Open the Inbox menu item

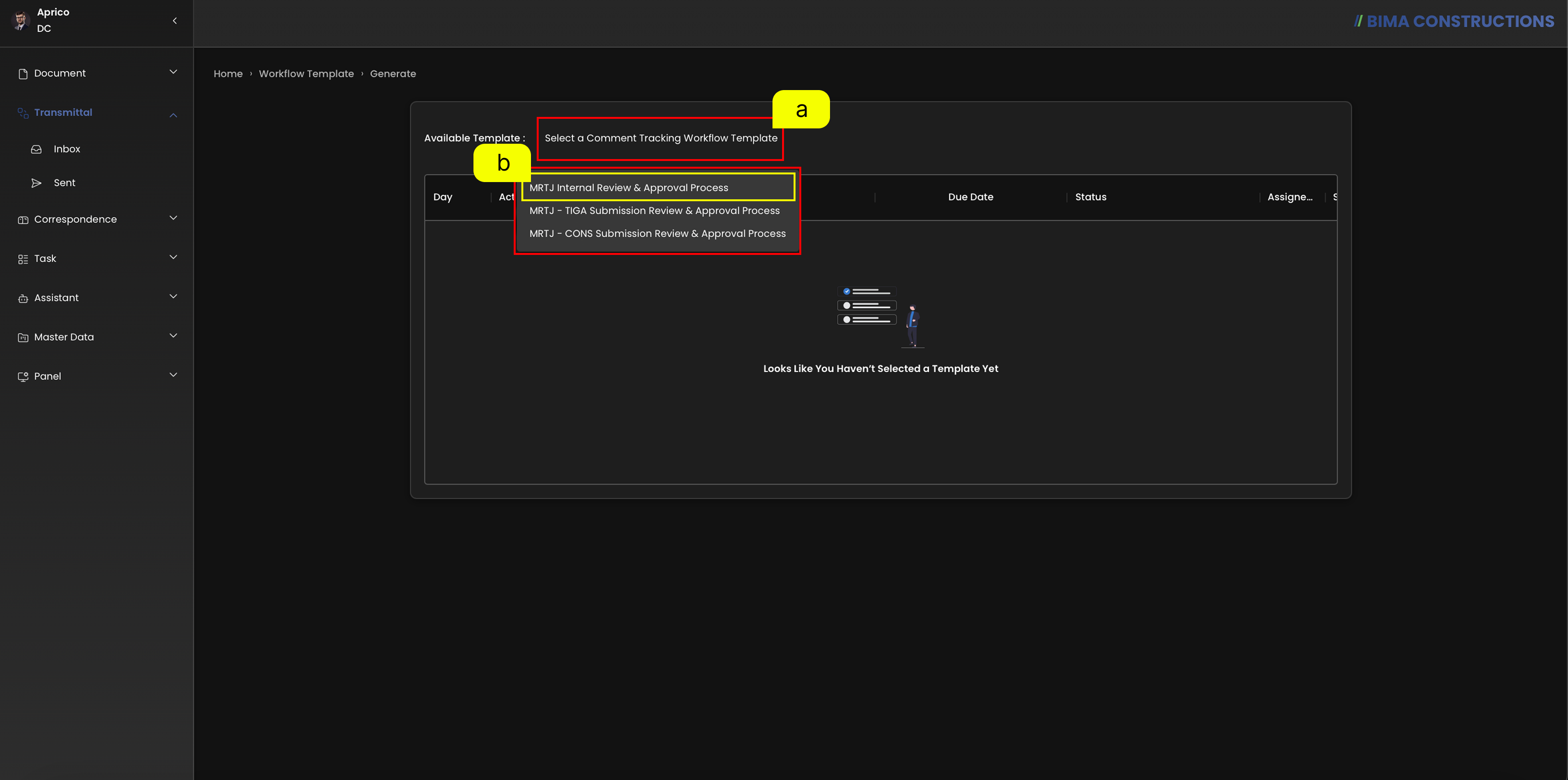(x=67, y=149)
